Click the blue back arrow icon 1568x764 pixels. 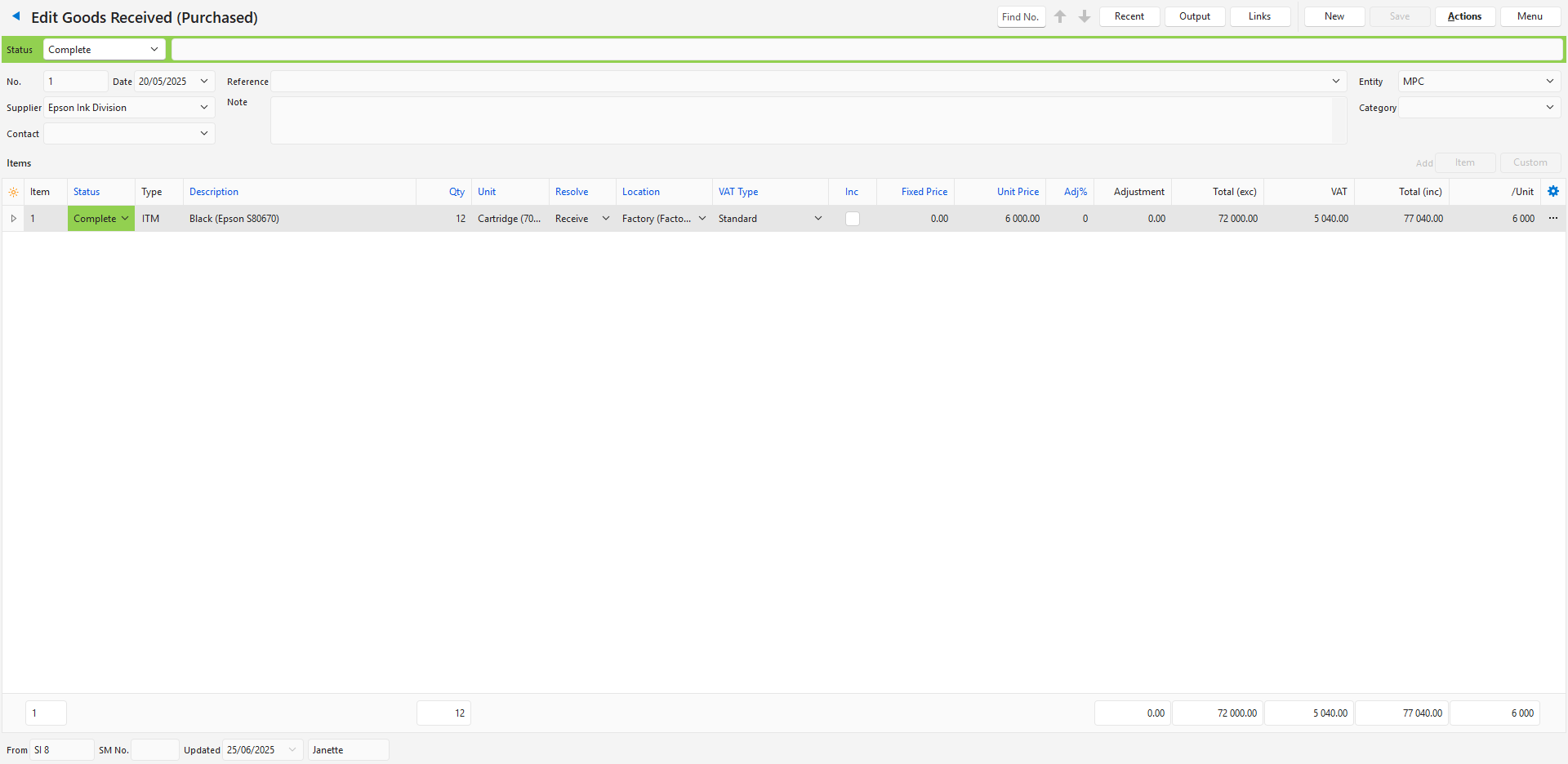(16, 16)
